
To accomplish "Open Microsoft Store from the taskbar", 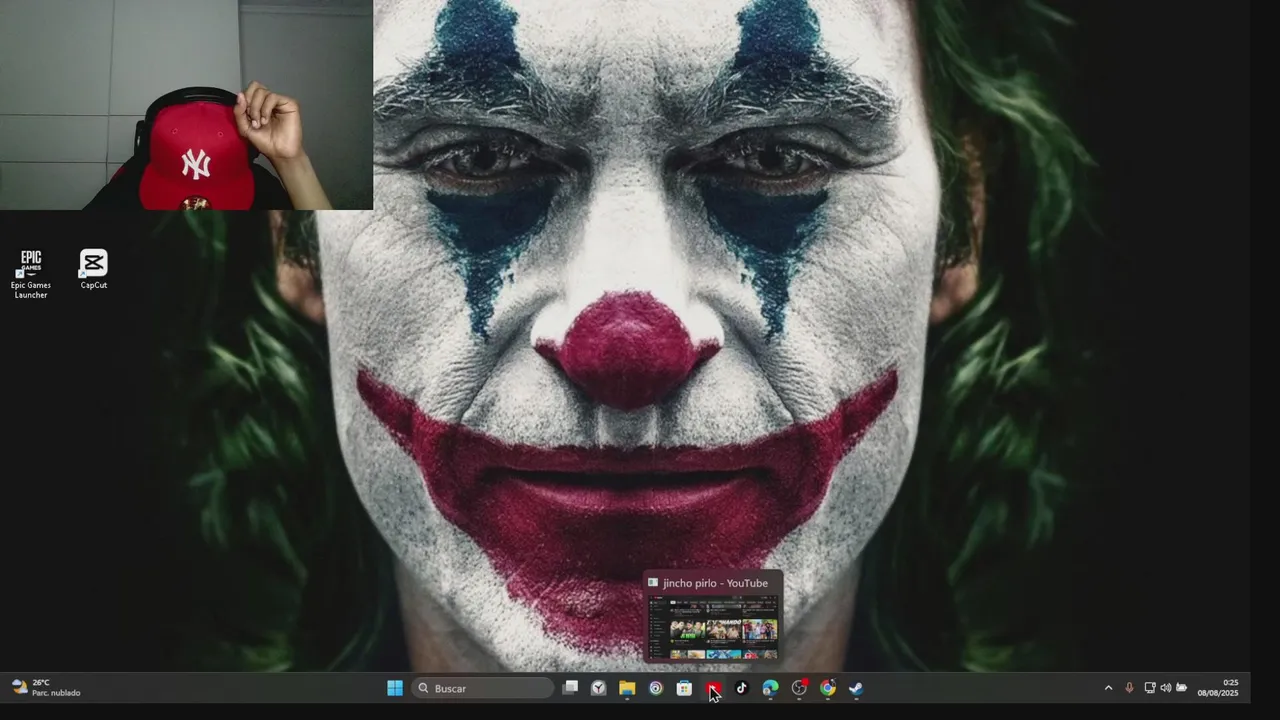I will pos(684,688).
